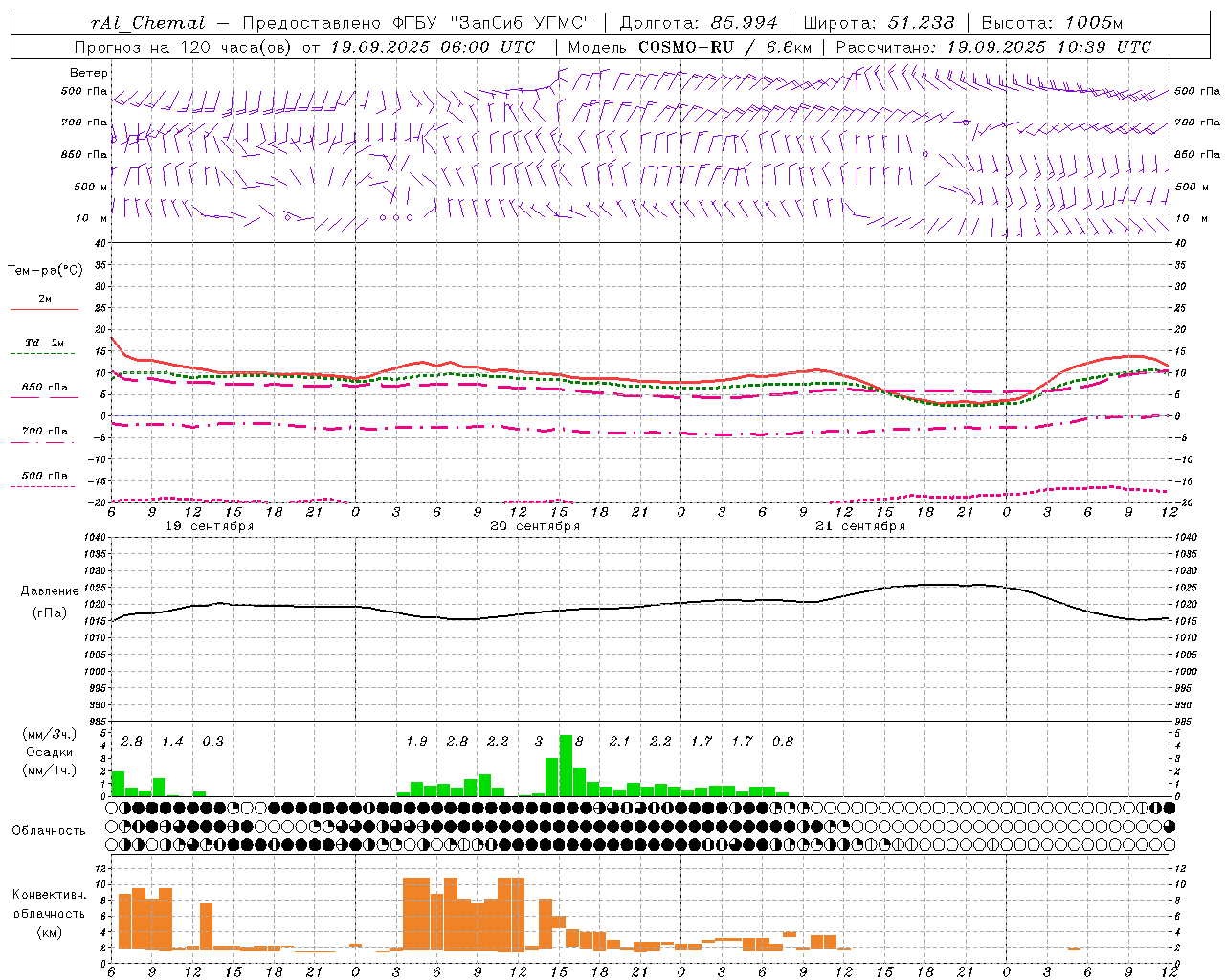Click the 1.4 three-hour precipitation value

(172, 742)
